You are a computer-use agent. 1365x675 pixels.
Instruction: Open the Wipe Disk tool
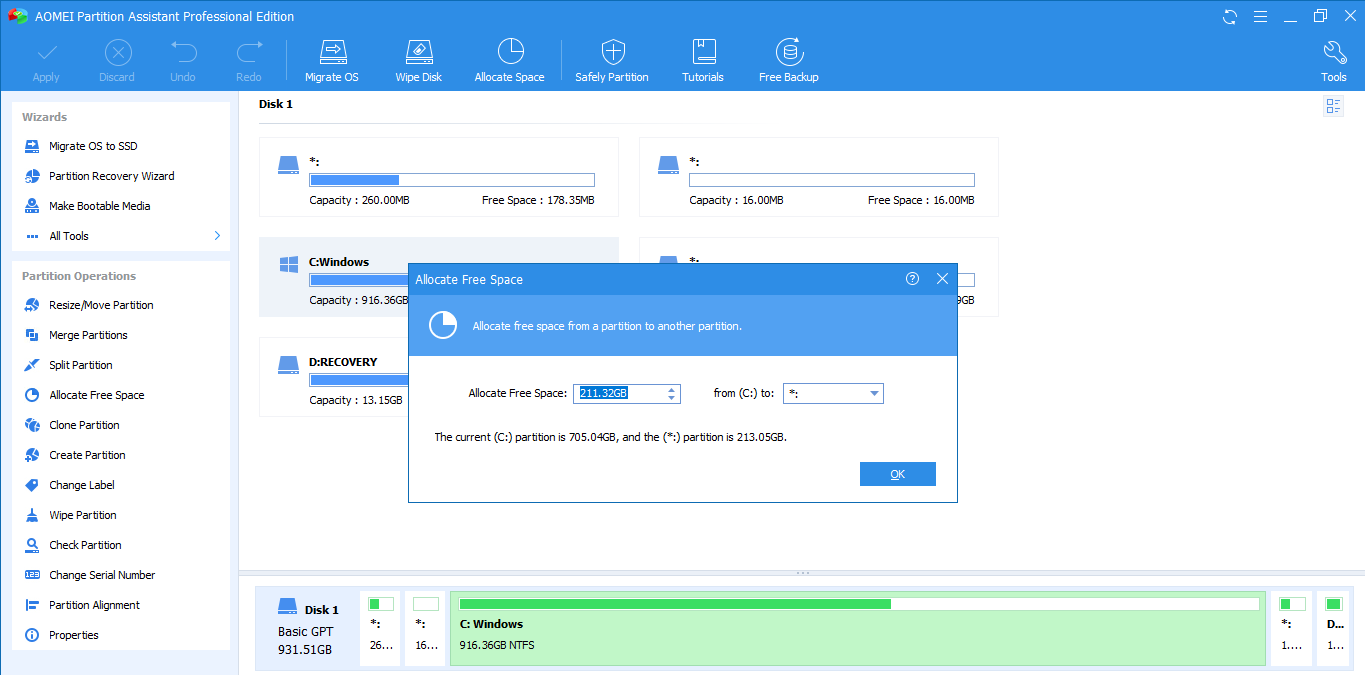tap(418, 61)
